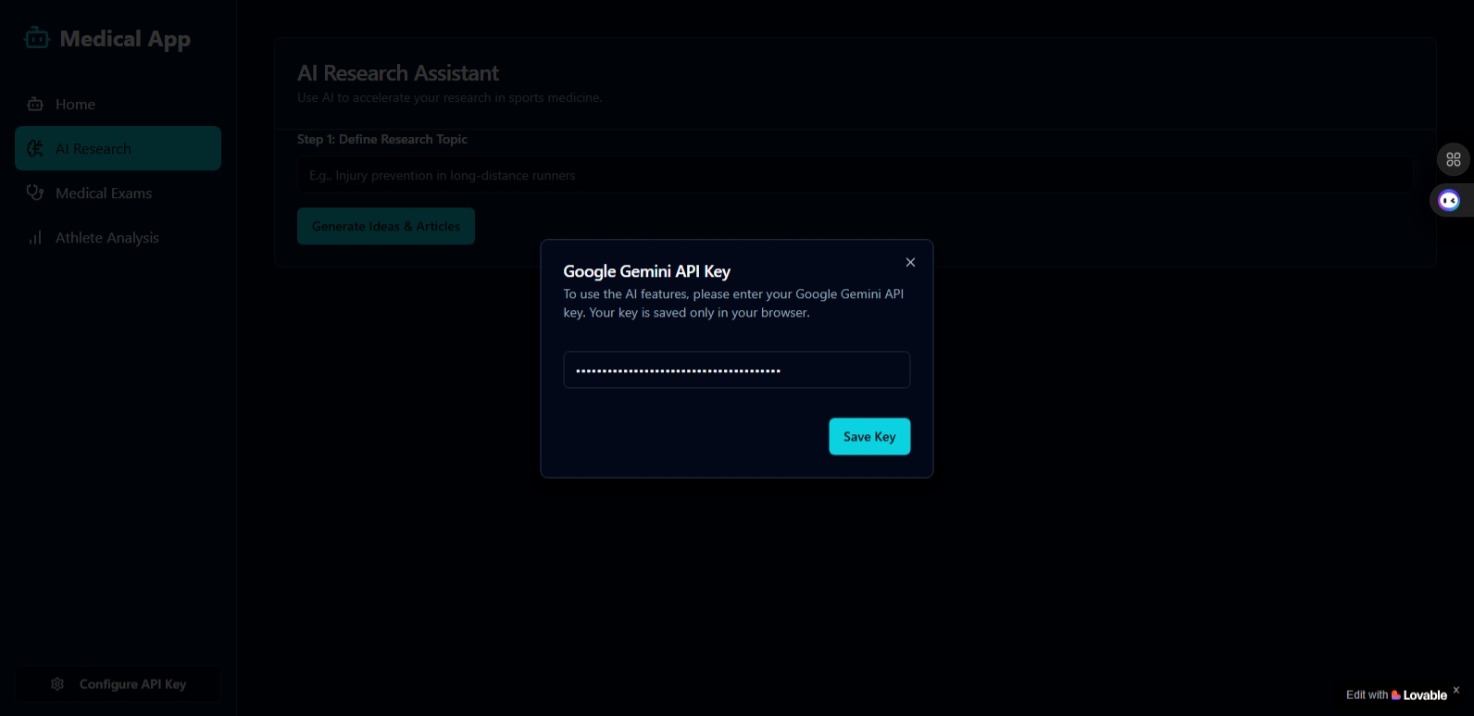This screenshot has height=716, width=1474.
Task: Dismiss the Edit with Lovable badge
Action: point(1456,689)
